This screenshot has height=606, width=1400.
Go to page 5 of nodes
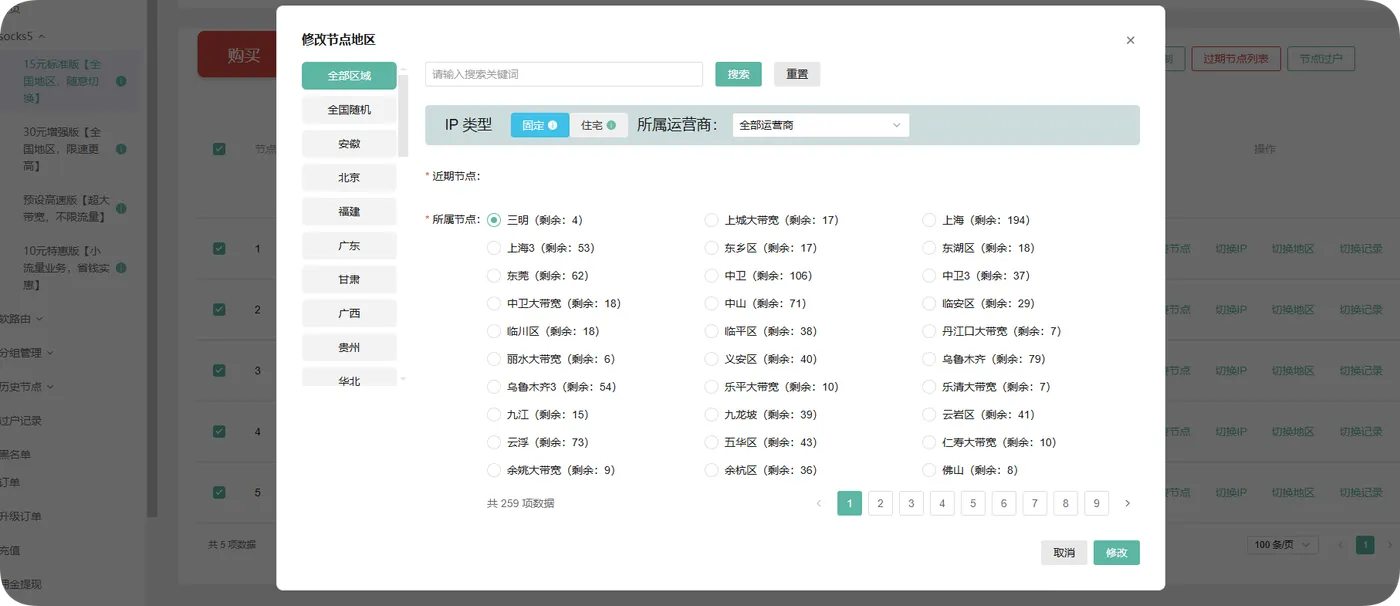point(973,503)
